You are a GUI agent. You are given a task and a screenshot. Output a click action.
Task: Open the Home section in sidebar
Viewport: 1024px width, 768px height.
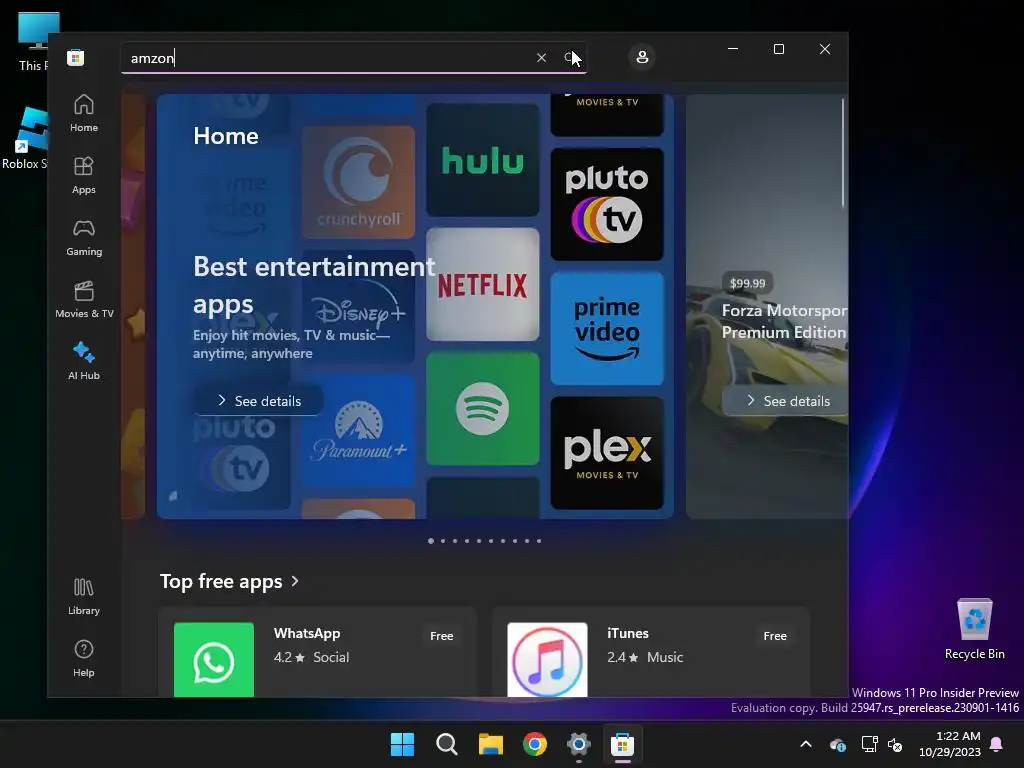coord(84,114)
